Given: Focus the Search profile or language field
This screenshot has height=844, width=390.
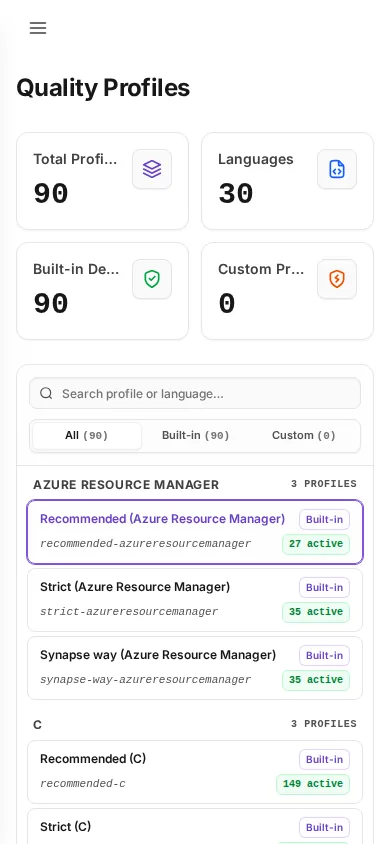Looking at the screenshot, I should (x=195, y=393).
